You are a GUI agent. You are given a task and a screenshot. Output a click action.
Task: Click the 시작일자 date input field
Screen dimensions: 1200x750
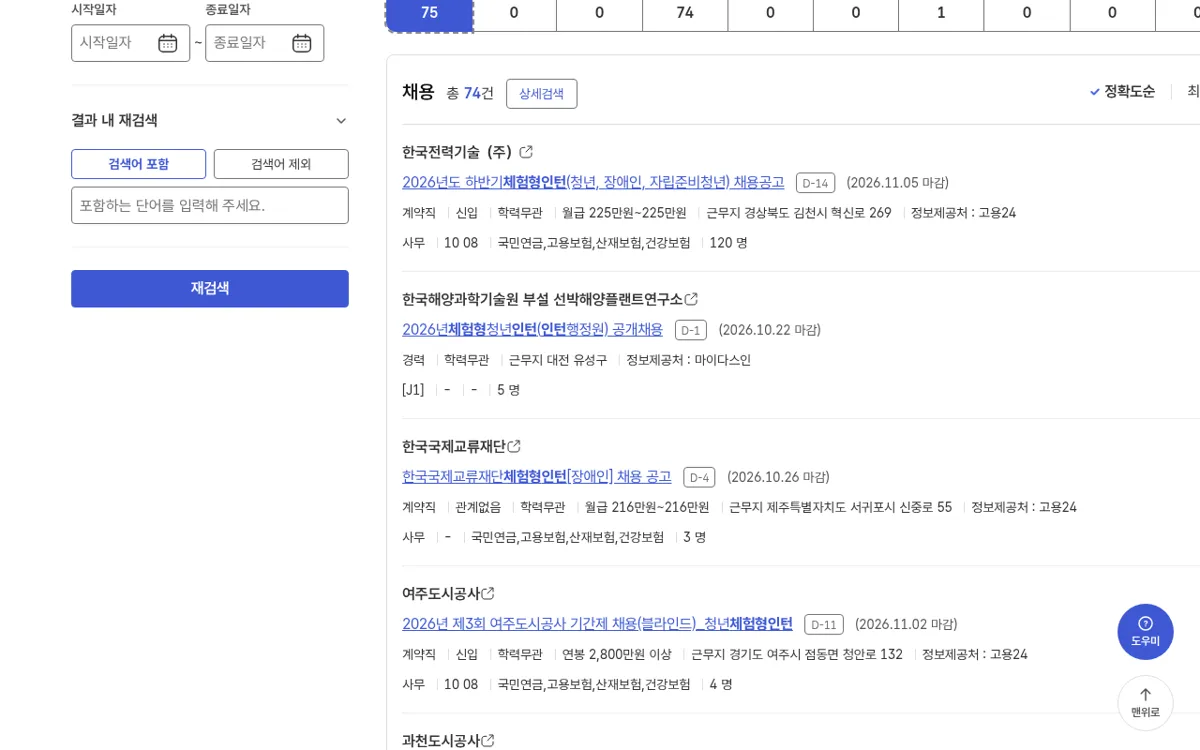point(130,43)
